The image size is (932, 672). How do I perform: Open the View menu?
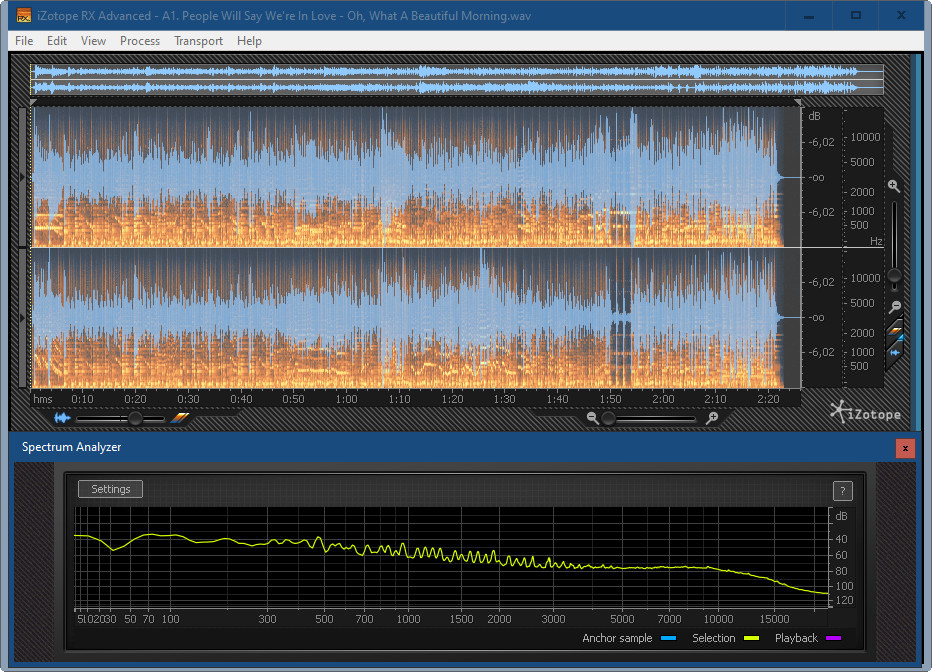93,41
